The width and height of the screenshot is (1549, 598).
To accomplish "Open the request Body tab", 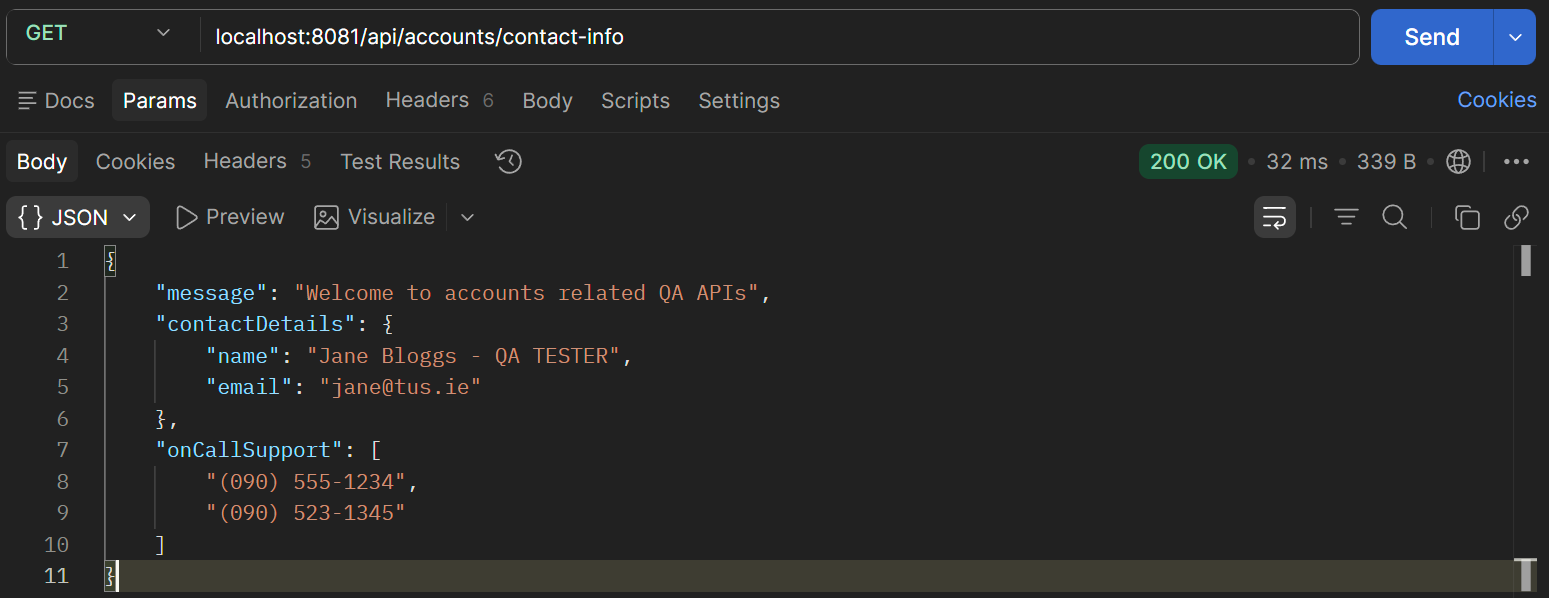I will coord(548,101).
